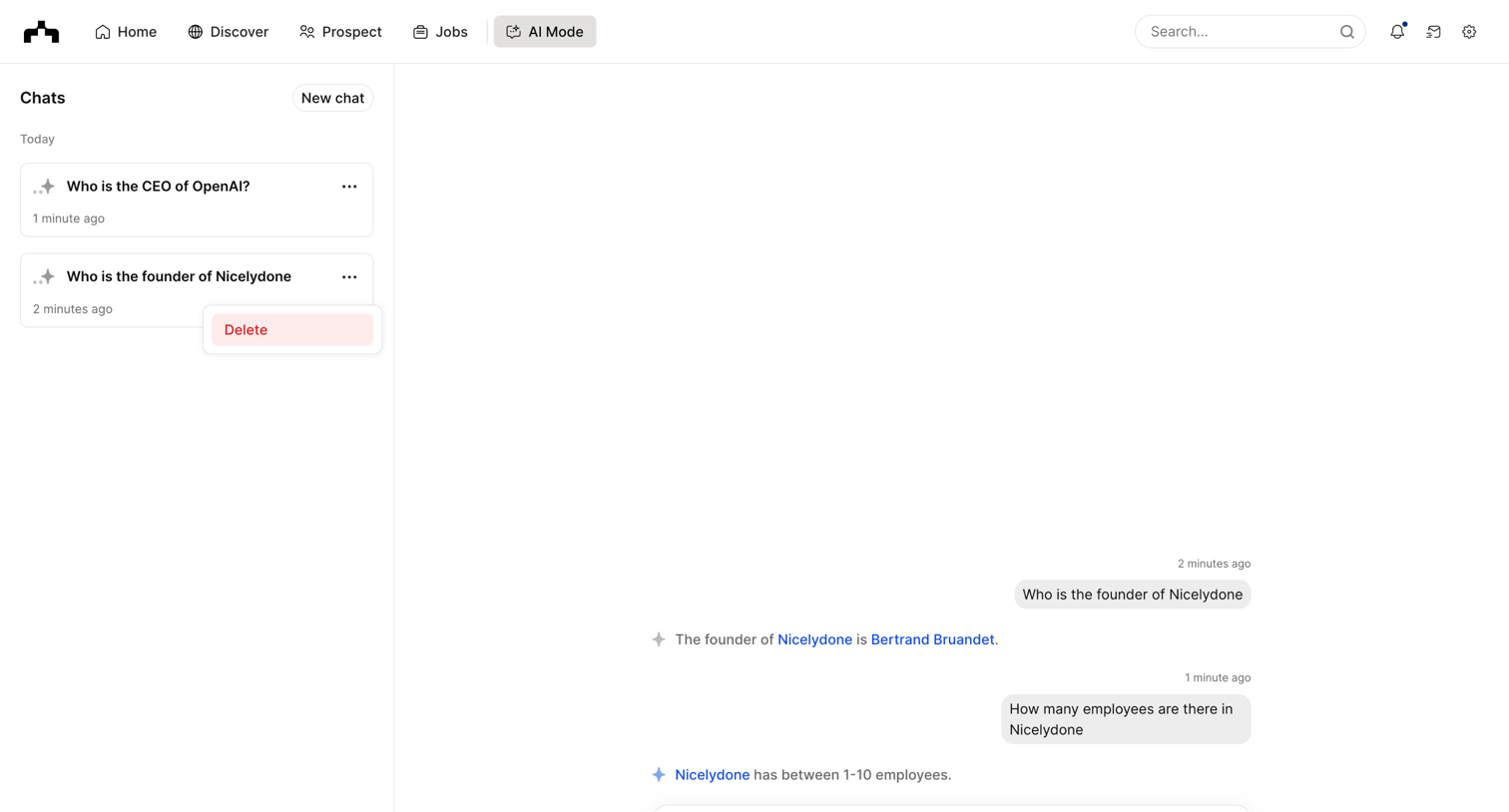
Task: Click sparkle icon of Nicelydone founder chat
Action: point(44,277)
